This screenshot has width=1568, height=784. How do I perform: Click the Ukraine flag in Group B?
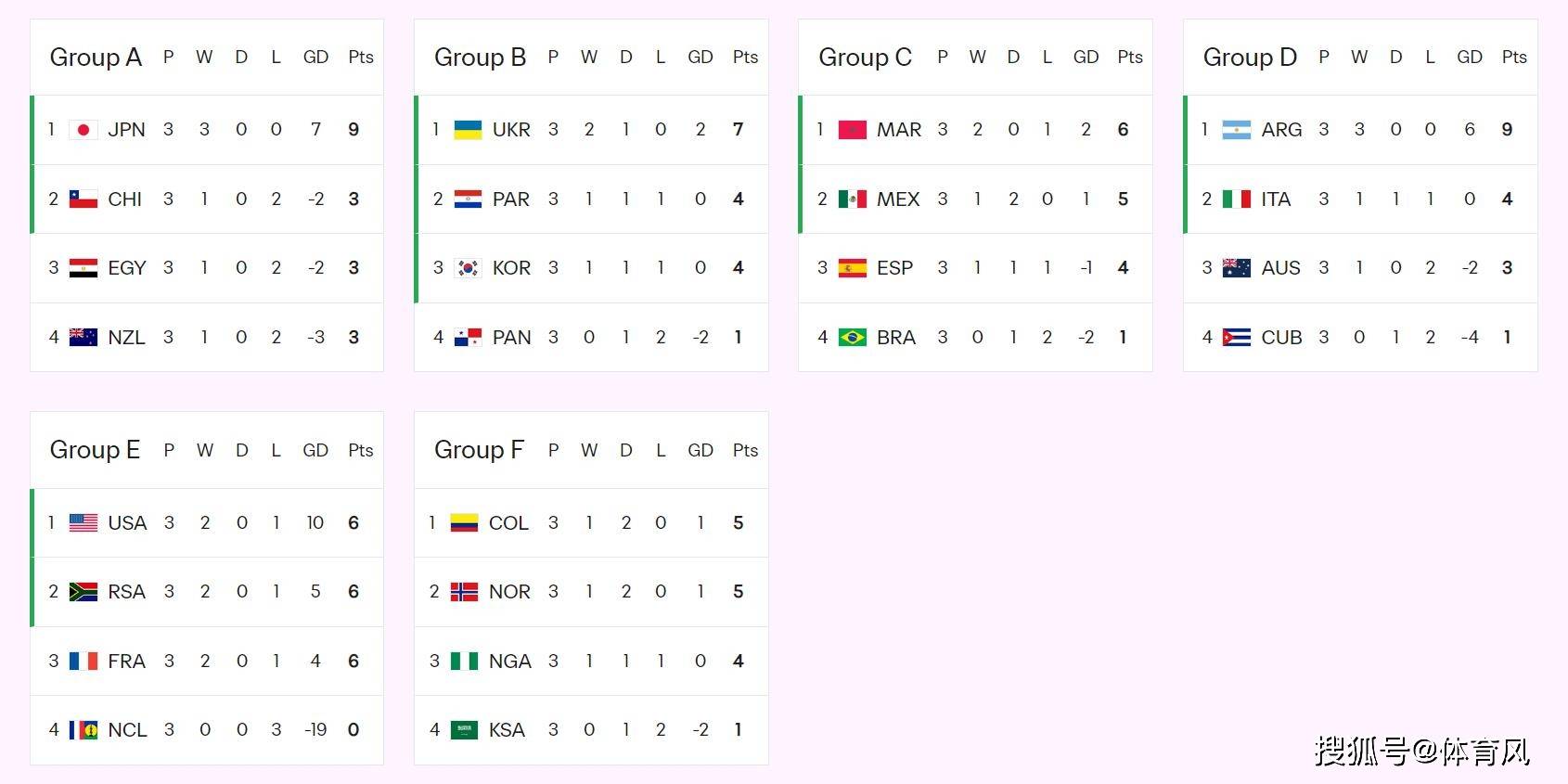click(468, 130)
